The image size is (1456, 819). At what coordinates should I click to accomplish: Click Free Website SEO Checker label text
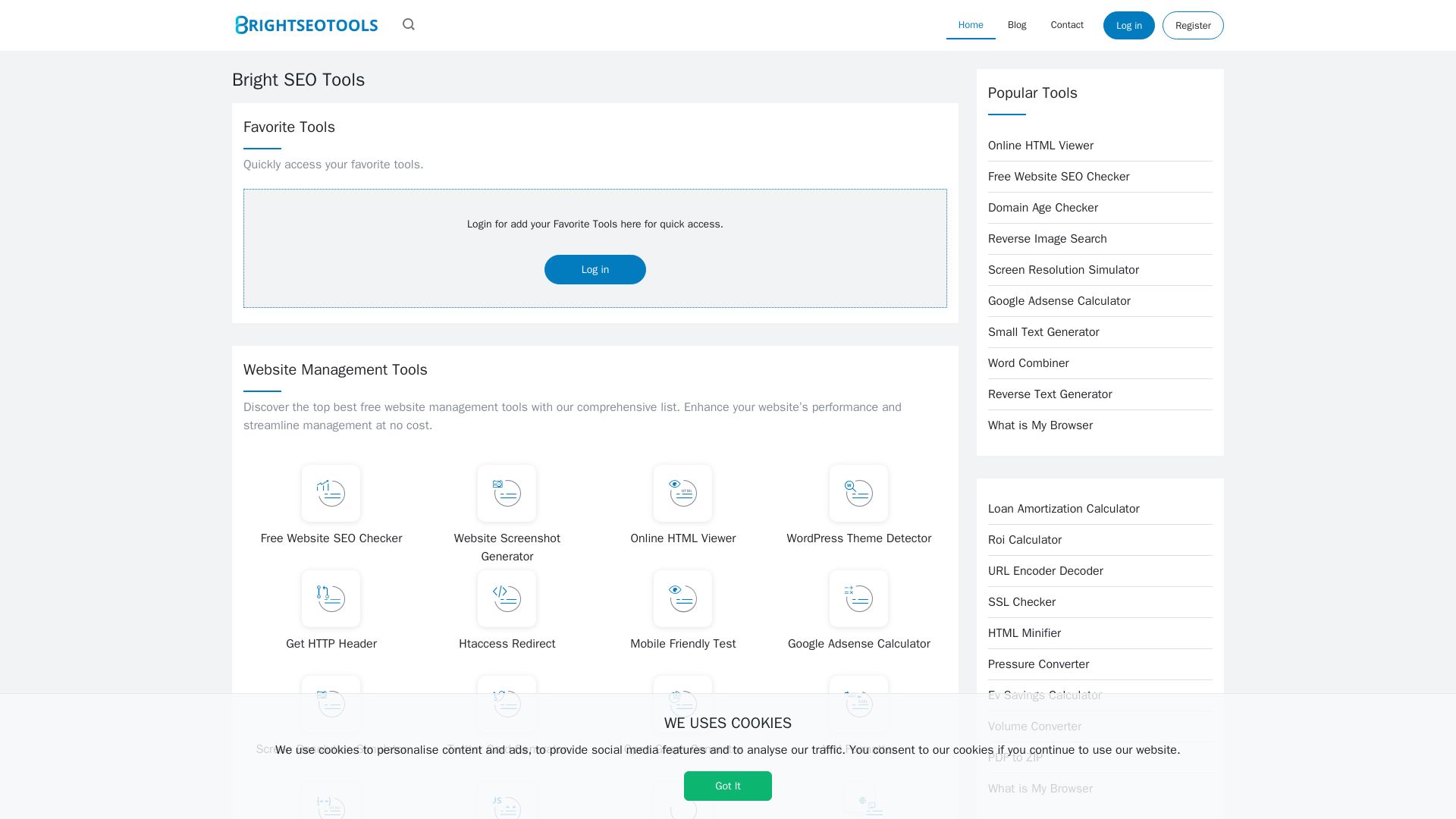[331, 538]
